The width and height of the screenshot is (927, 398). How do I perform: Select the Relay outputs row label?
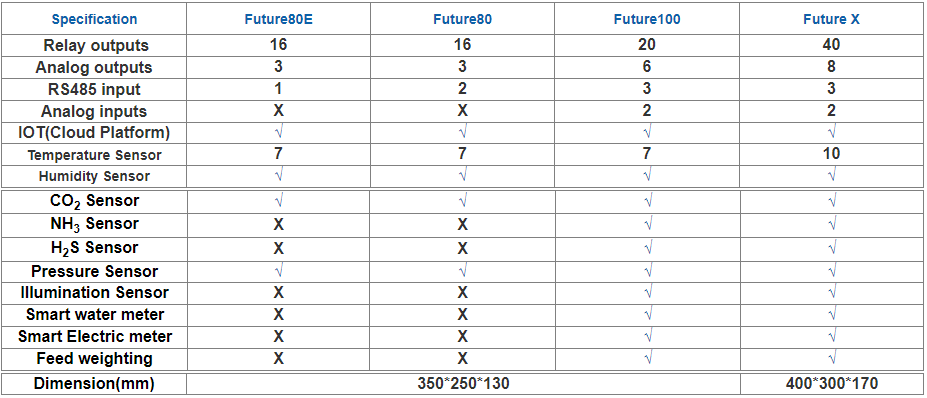coord(96,46)
